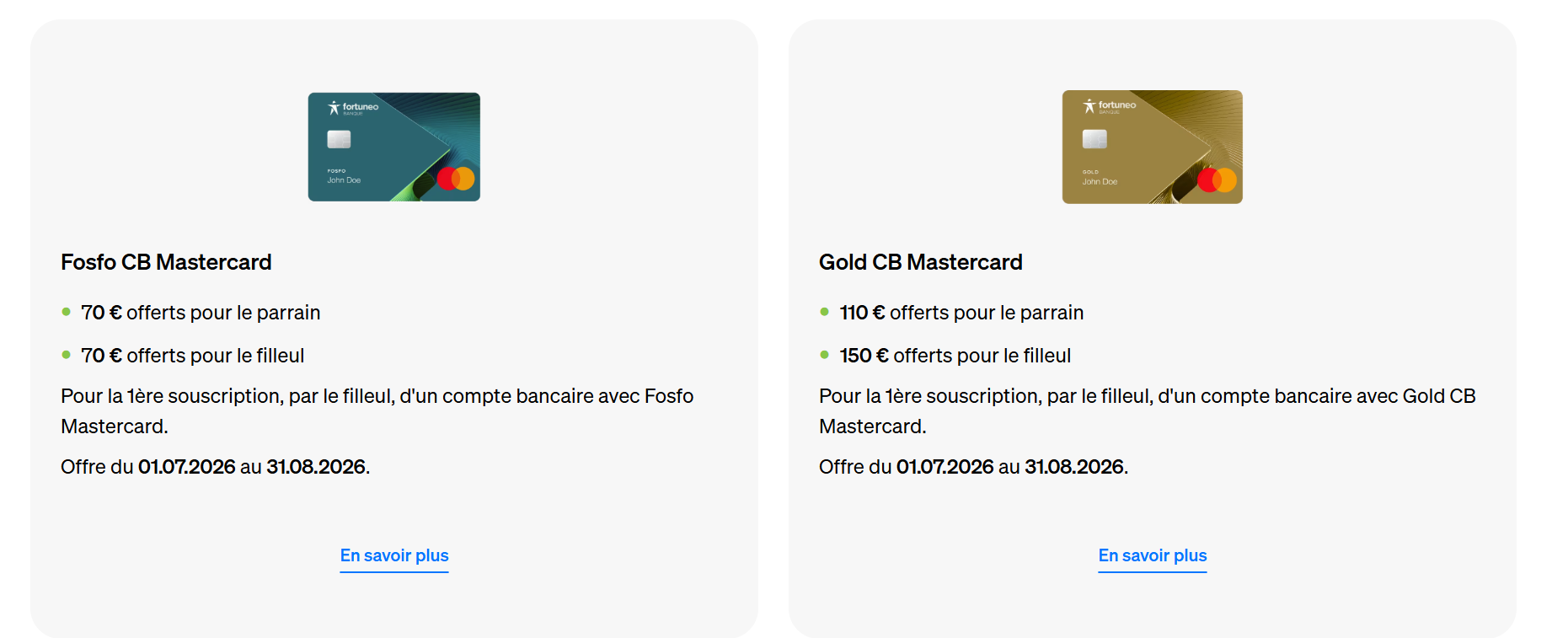This screenshot has height=638, width=1568.
Task: Click 70 € offerts pour le parrain
Action: [x=201, y=313]
